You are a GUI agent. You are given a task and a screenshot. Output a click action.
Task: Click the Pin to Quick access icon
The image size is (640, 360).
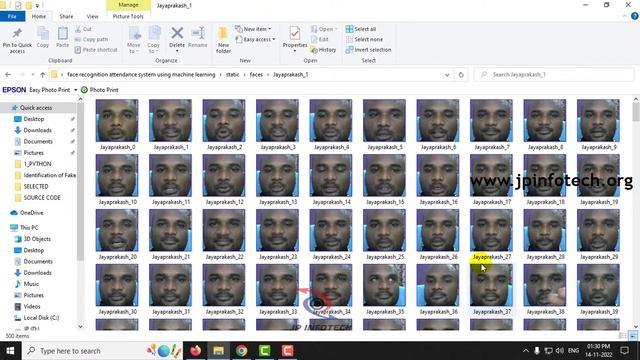[17, 33]
